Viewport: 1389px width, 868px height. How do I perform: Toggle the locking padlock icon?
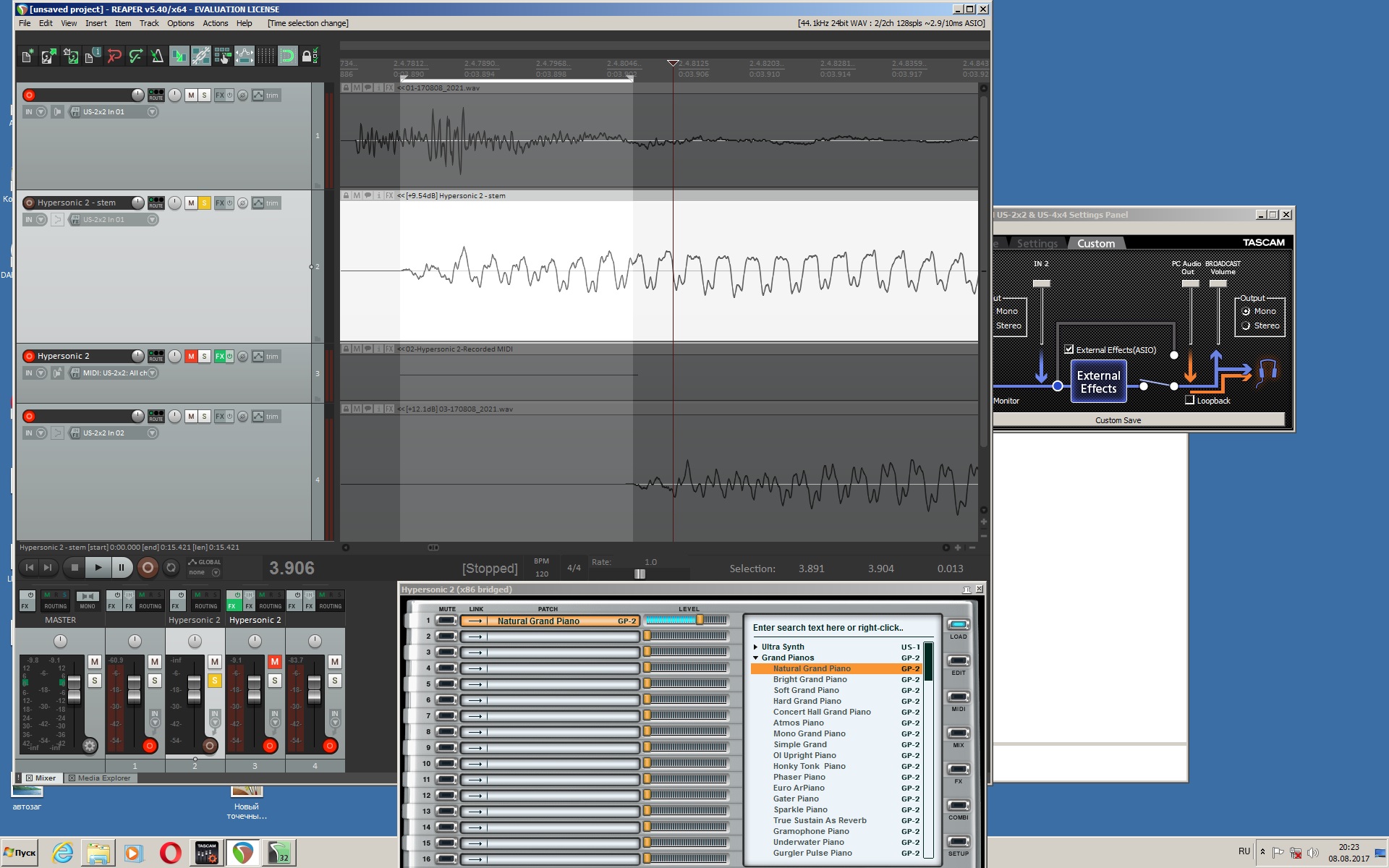pos(307,56)
